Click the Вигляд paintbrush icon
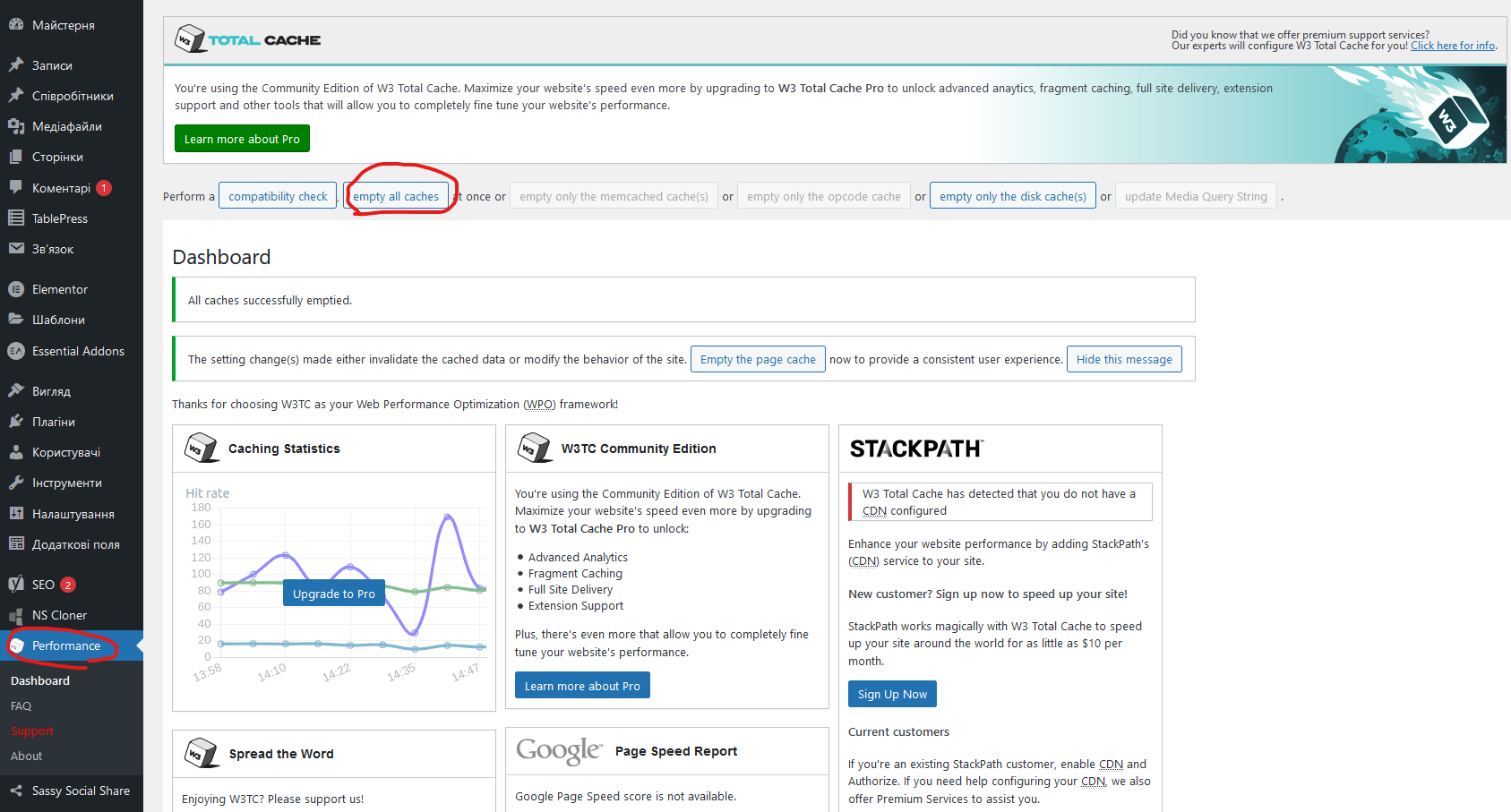This screenshot has height=812, width=1511. point(16,391)
